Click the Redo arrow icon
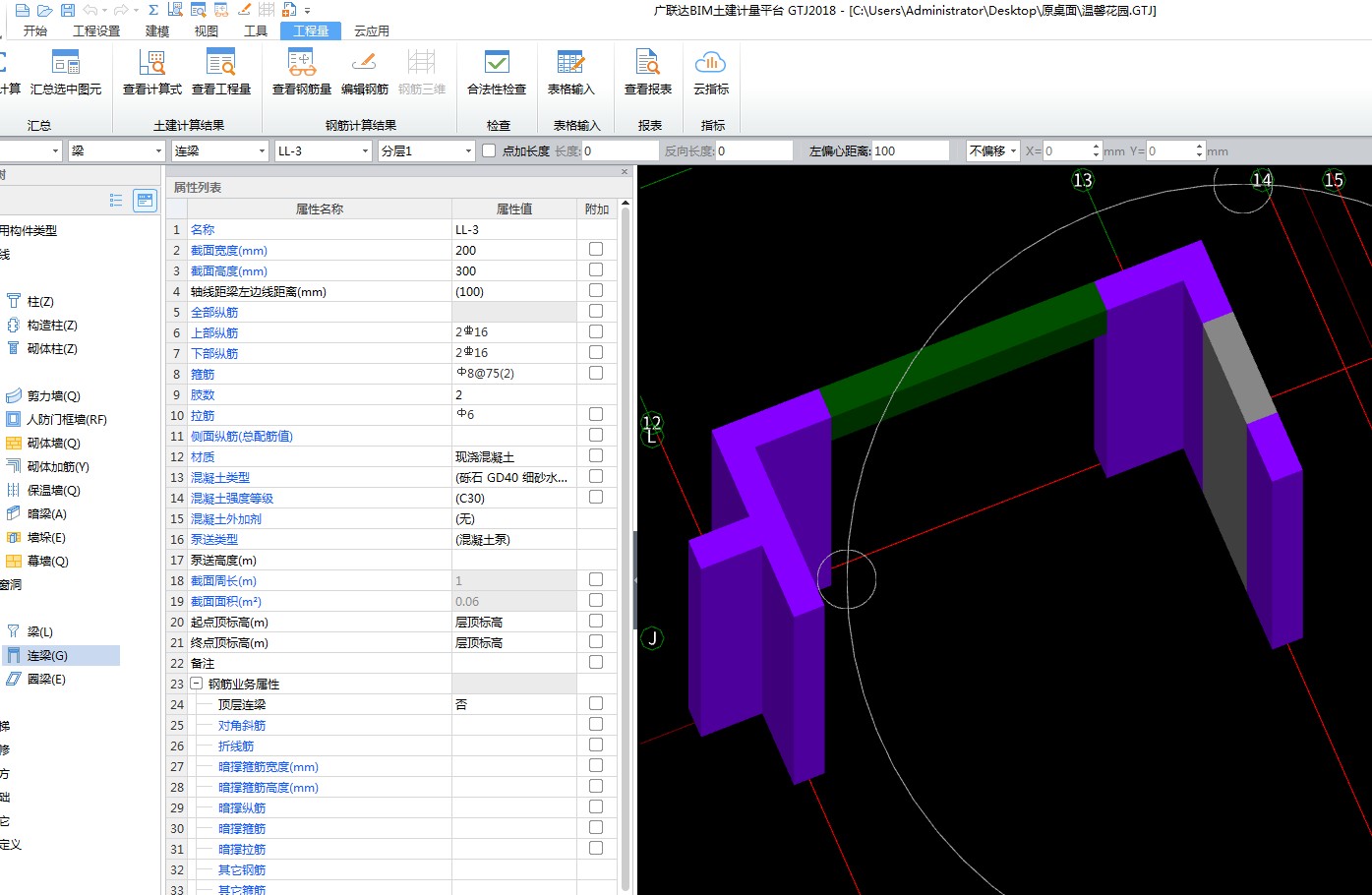 click(120, 10)
